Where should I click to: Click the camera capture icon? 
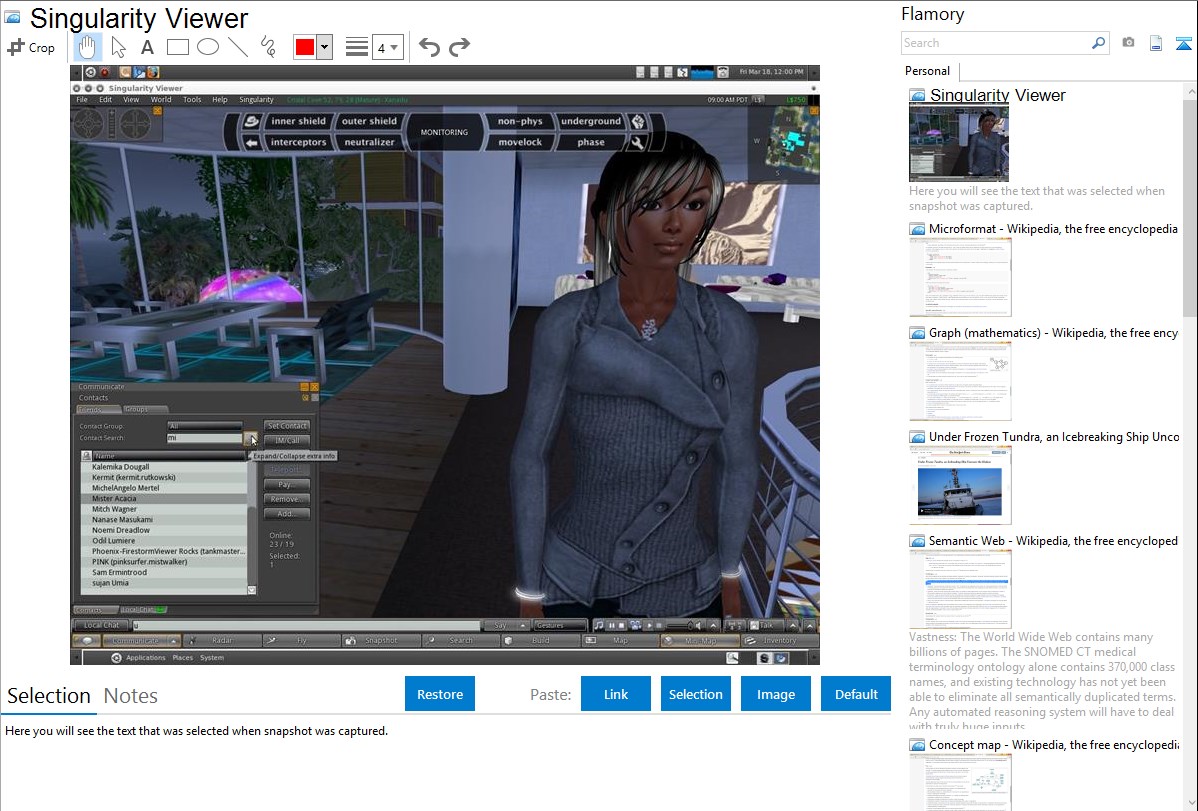point(1128,43)
